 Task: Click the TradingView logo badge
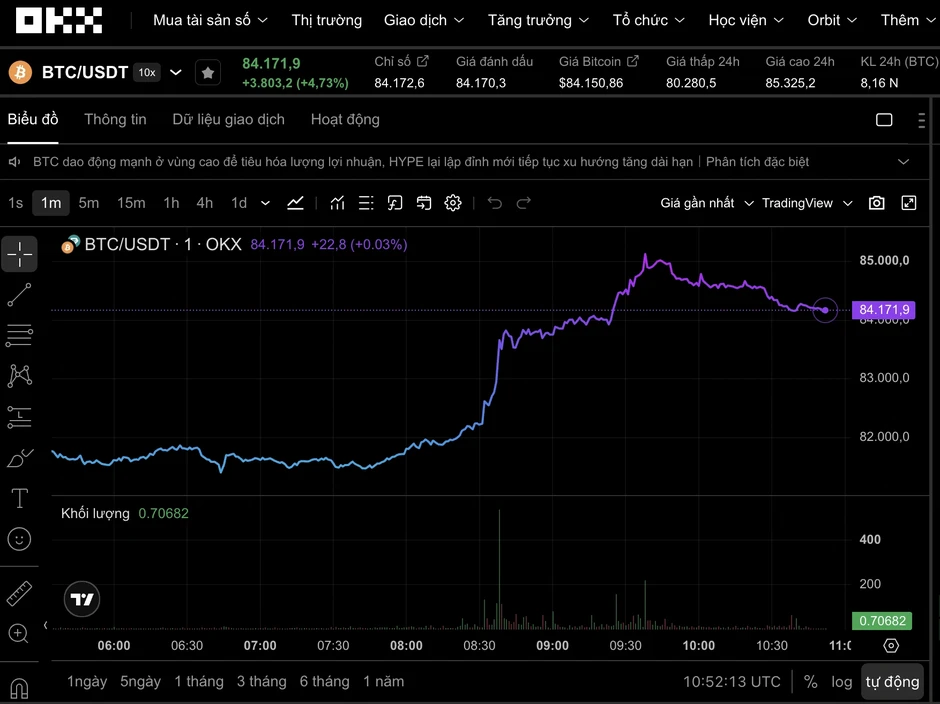point(82,598)
